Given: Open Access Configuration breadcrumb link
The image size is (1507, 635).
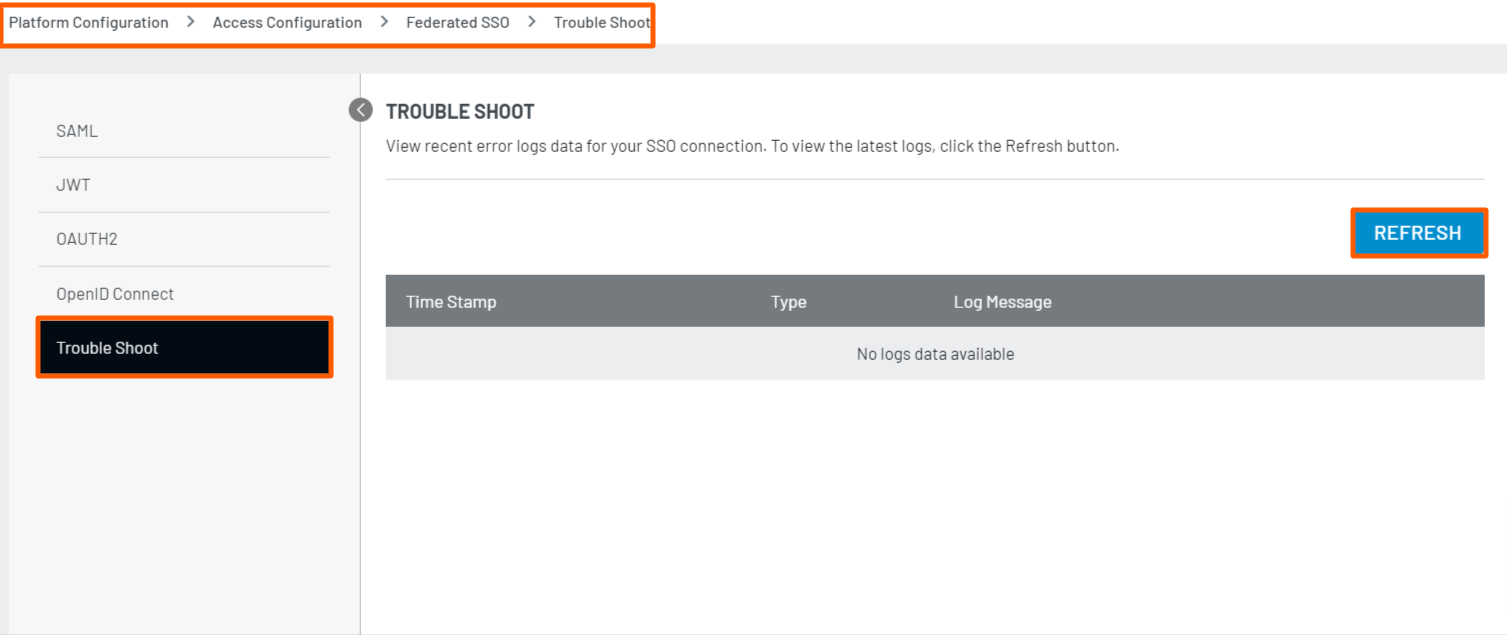Looking at the screenshot, I should point(287,22).
